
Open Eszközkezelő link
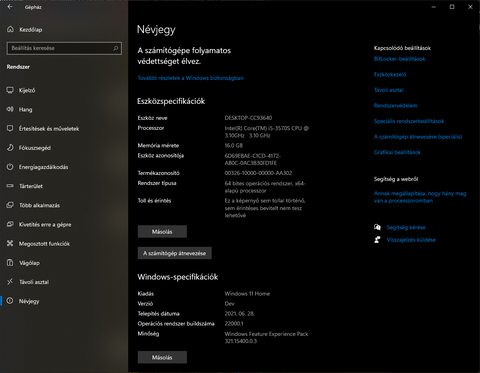click(x=390, y=74)
